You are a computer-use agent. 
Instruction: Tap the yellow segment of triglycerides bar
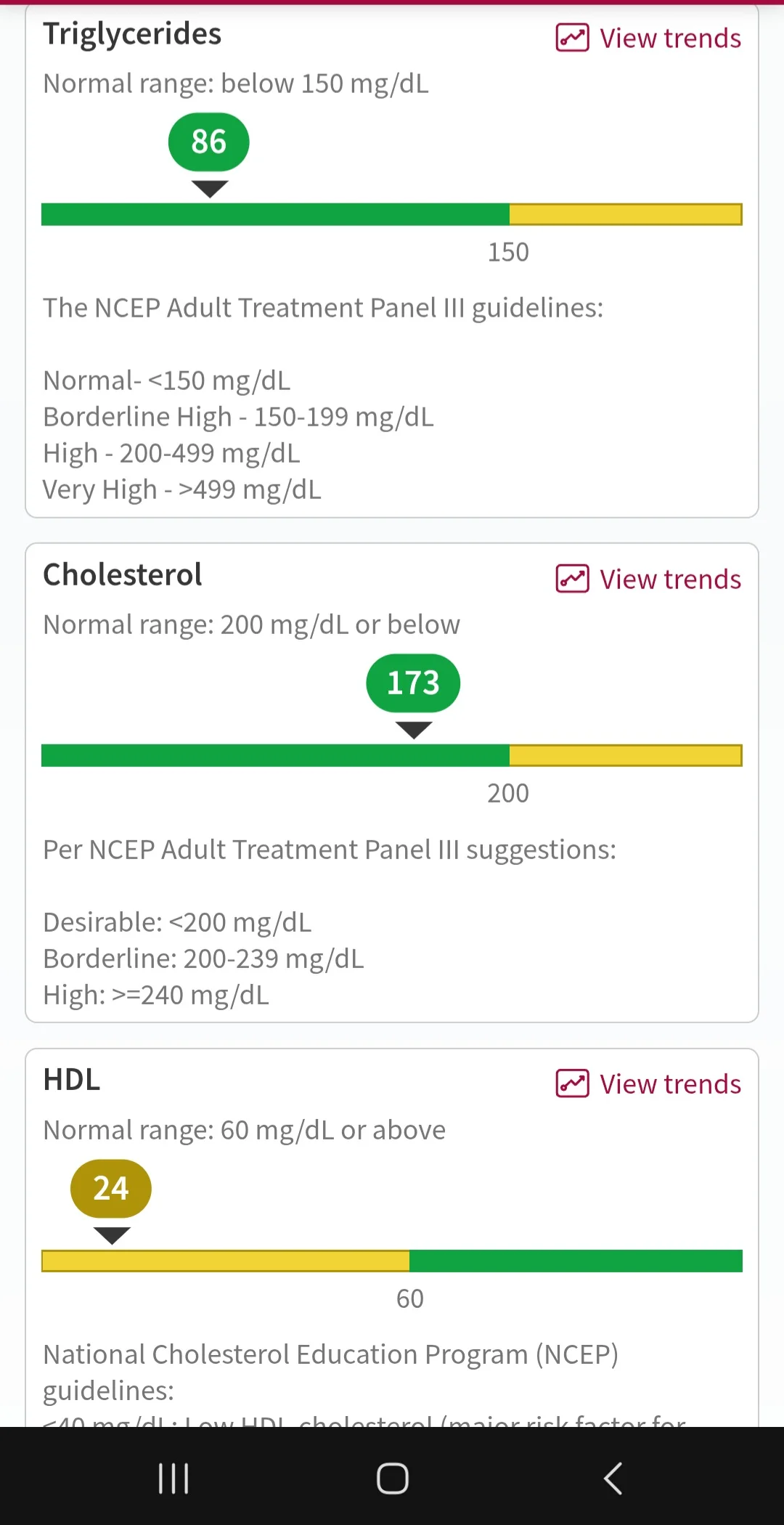(626, 214)
